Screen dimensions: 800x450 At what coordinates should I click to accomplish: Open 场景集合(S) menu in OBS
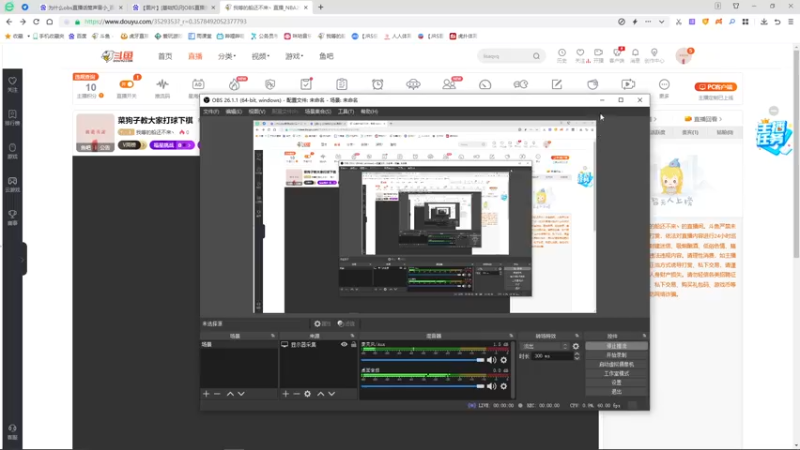[318, 111]
